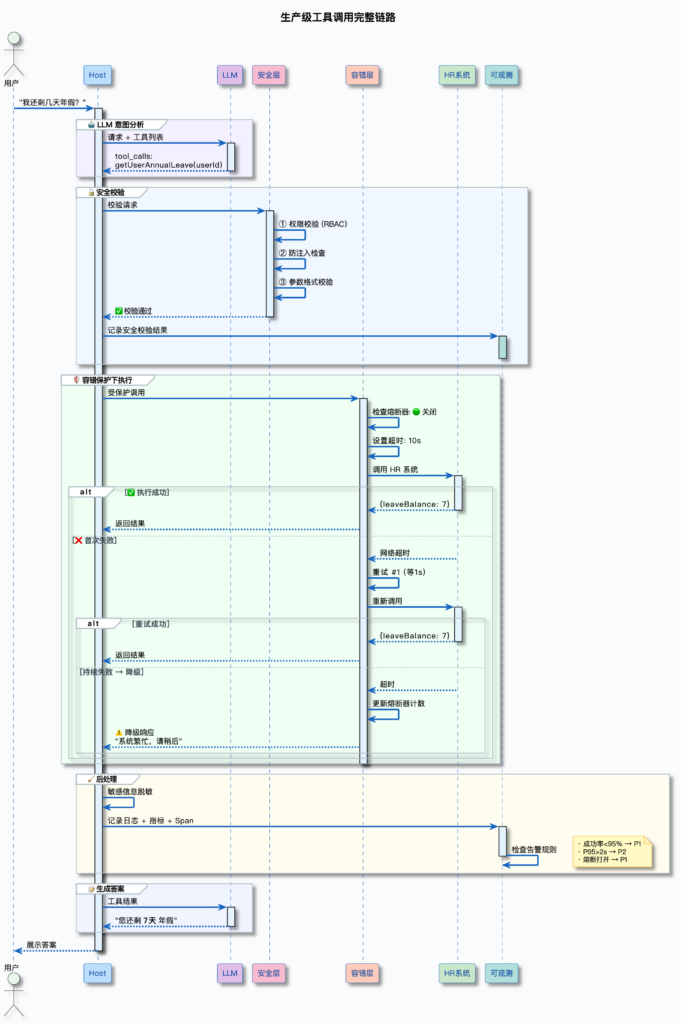Click the green checkmark beside 校验通过
This screenshot has height=1024, width=681.
[118, 310]
